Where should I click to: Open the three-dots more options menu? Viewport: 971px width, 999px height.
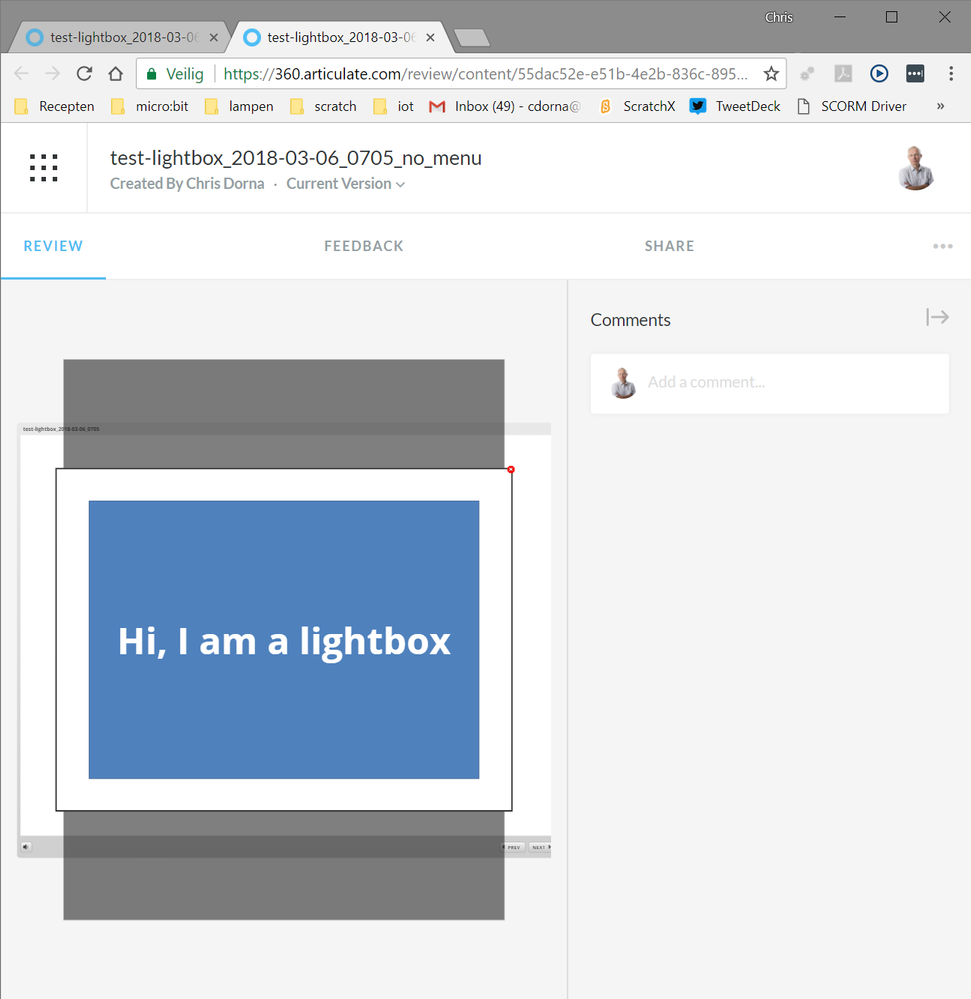point(942,246)
